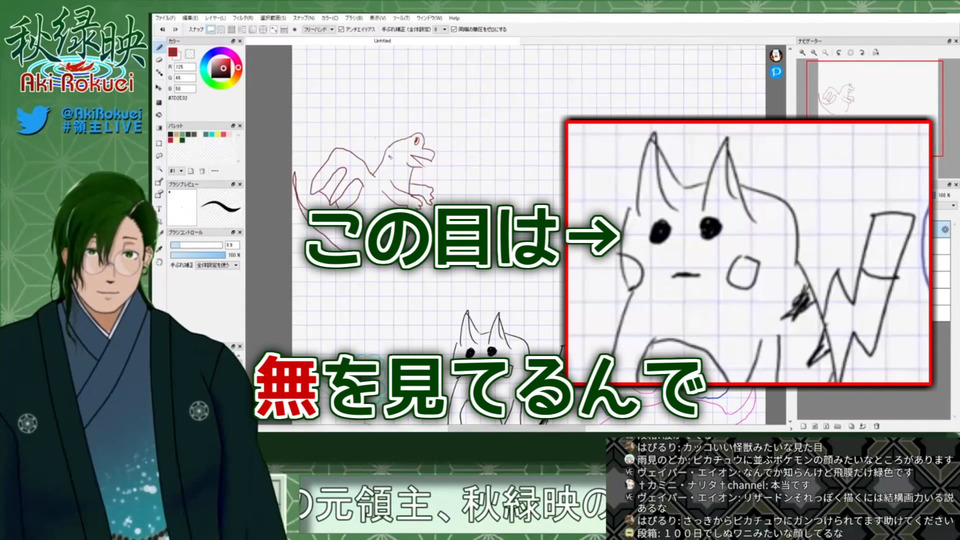Open the palette #1 dropdown

[177, 171]
